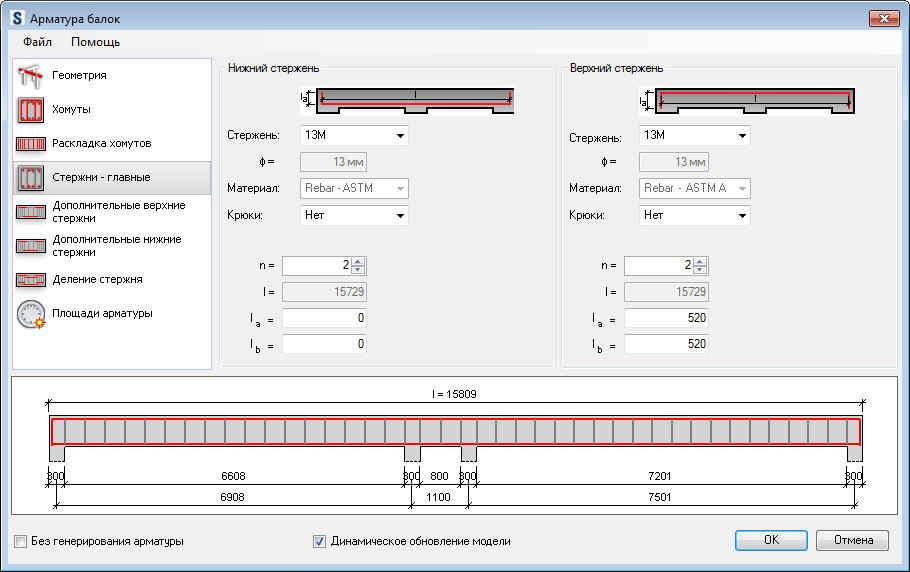Click the bottom bar lb input field

click(324, 345)
